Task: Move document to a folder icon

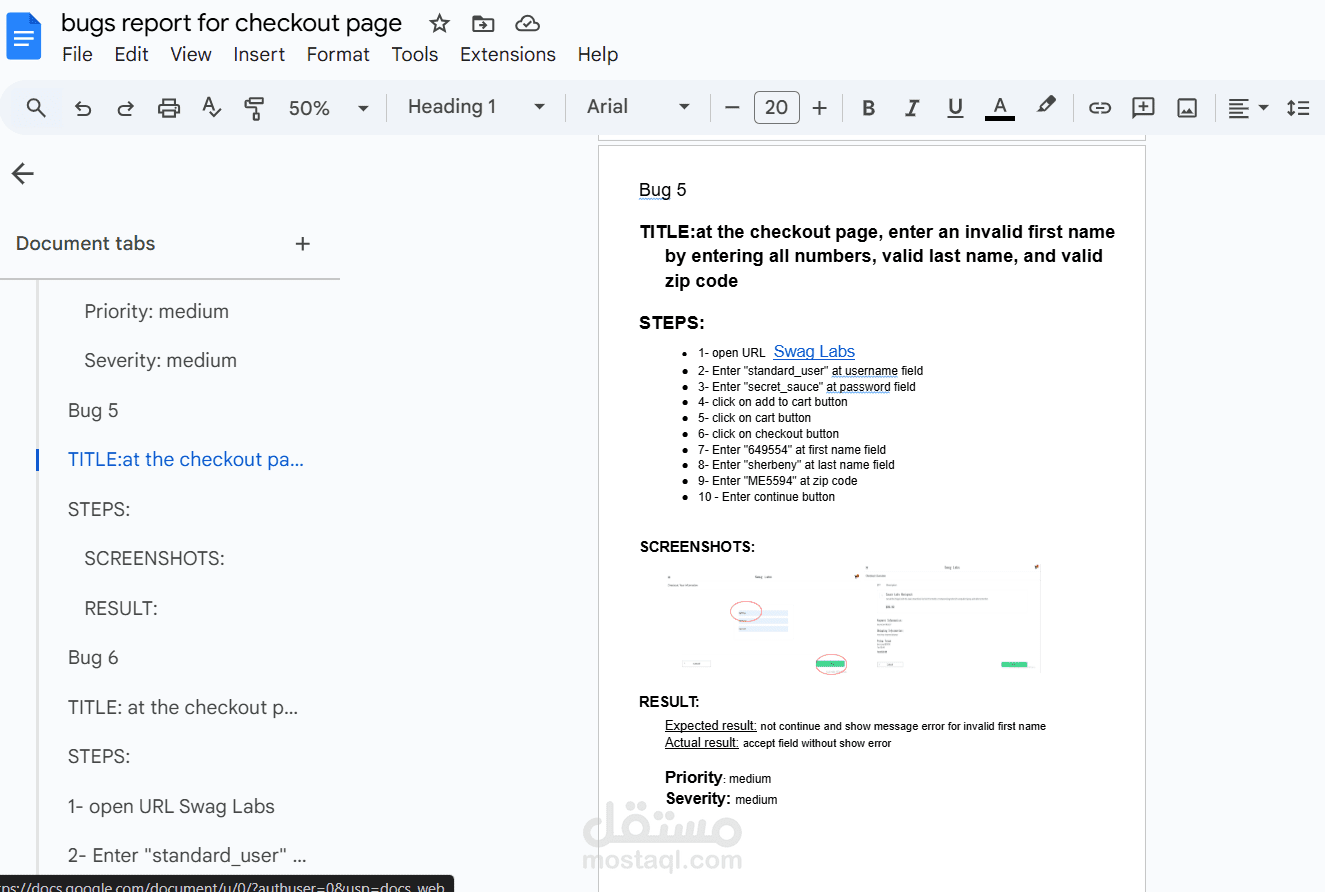Action: coord(483,23)
